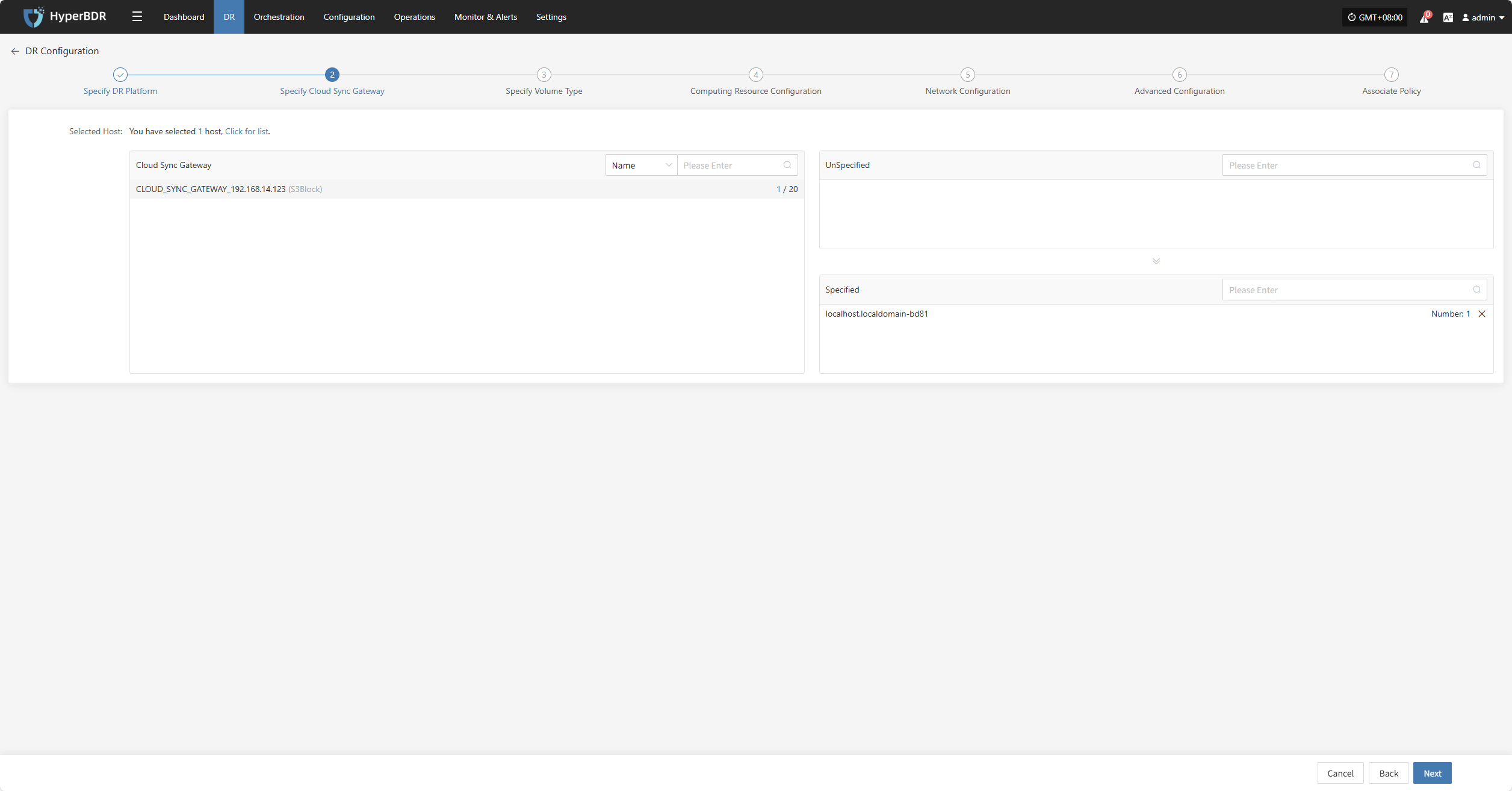1512x791 pixels.
Task: Click Computing Resource Configuration step label
Action: pyautogui.click(x=756, y=91)
